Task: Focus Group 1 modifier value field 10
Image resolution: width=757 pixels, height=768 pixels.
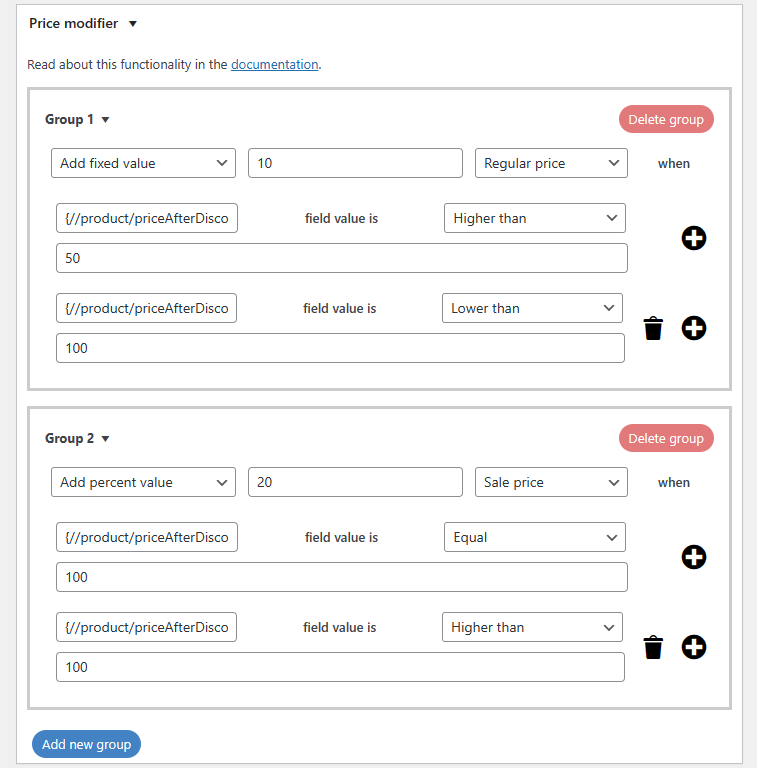Action: click(355, 163)
